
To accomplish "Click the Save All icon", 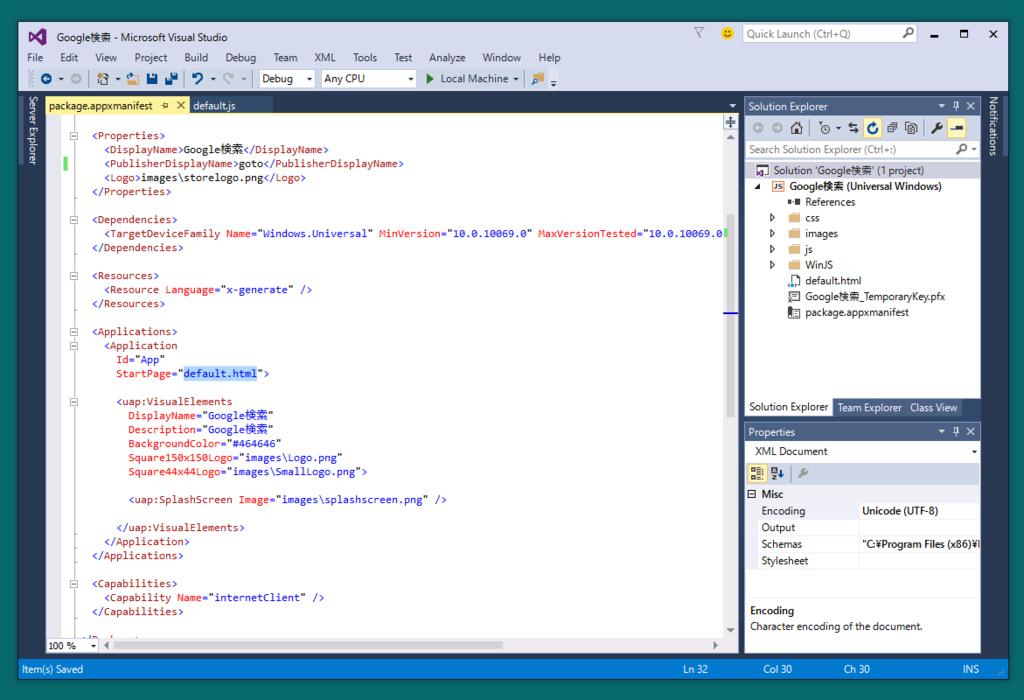I will coord(171,78).
